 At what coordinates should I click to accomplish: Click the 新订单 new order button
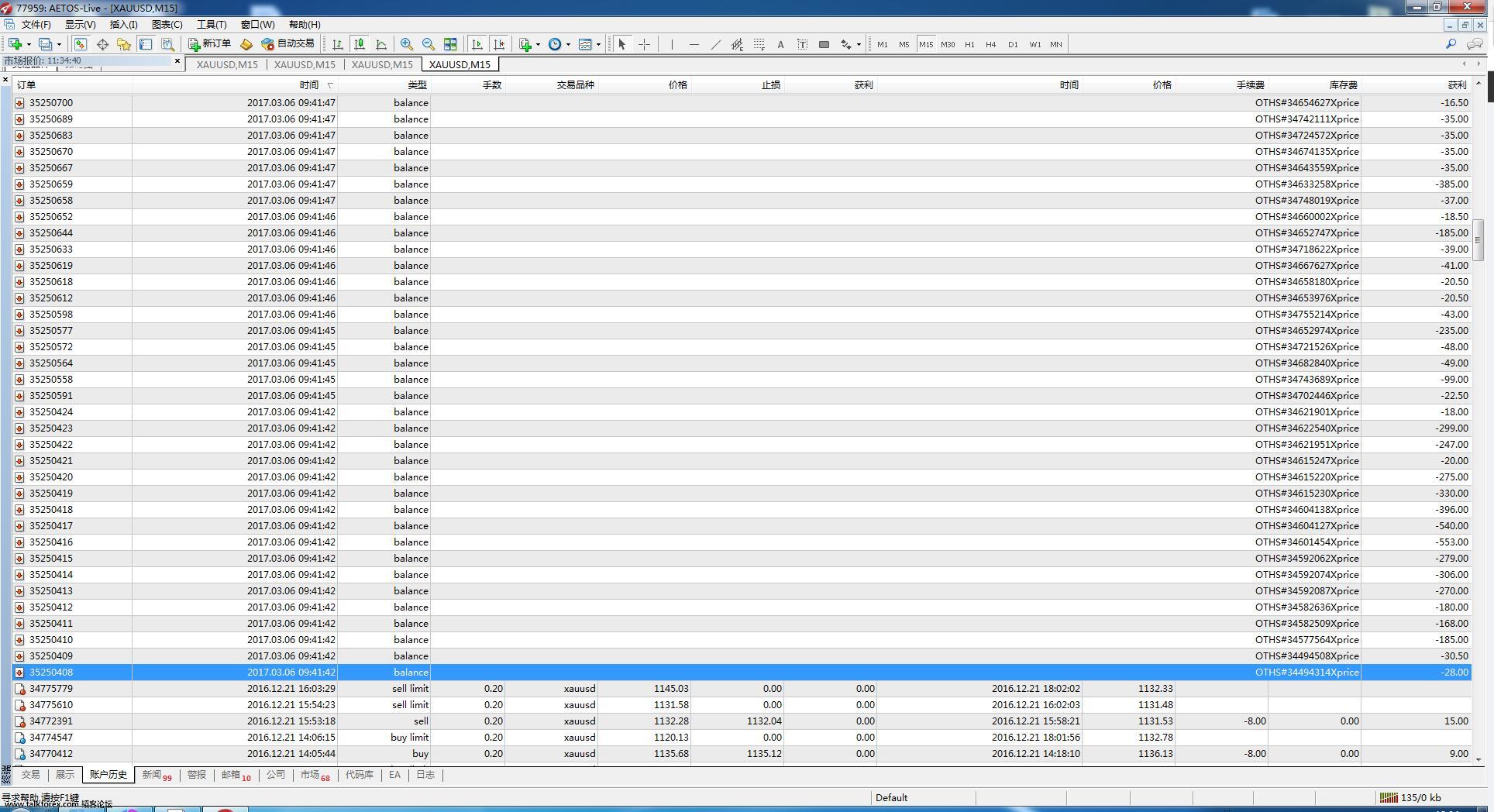210,44
